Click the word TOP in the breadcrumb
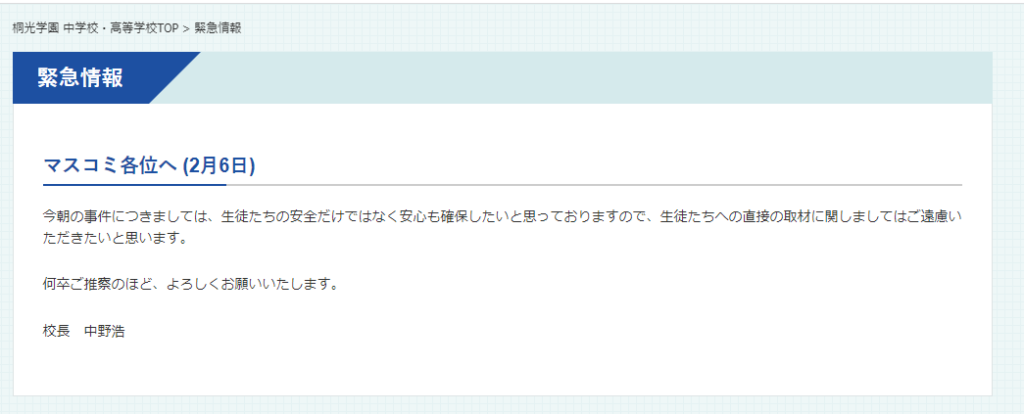The width and height of the screenshot is (1024, 414). (x=168, y=29)
